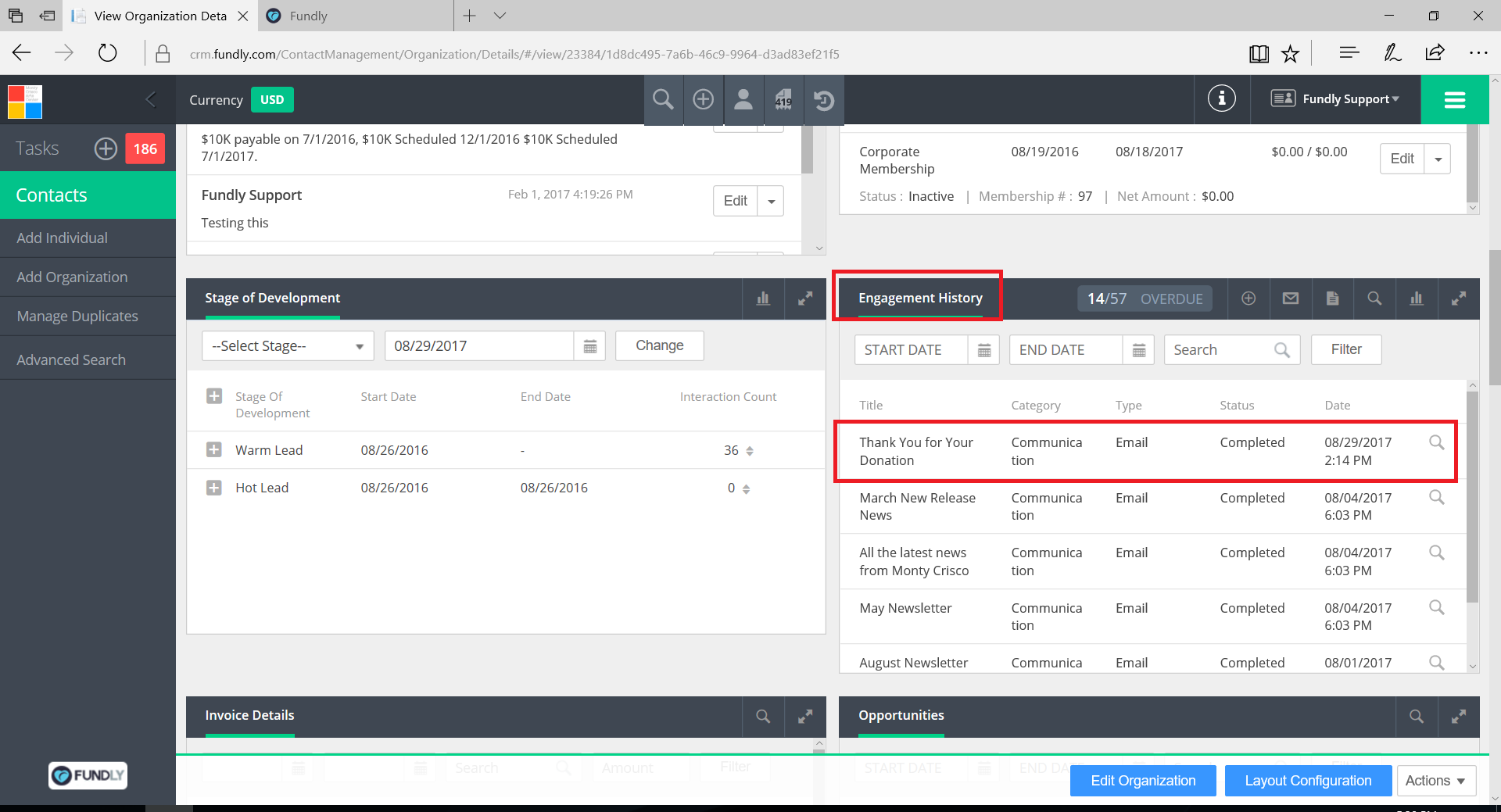Open dropdown arrow next to Corporate Membership Edit
This screenshot has width=1501, height=812.
[x=1438, y=159]
